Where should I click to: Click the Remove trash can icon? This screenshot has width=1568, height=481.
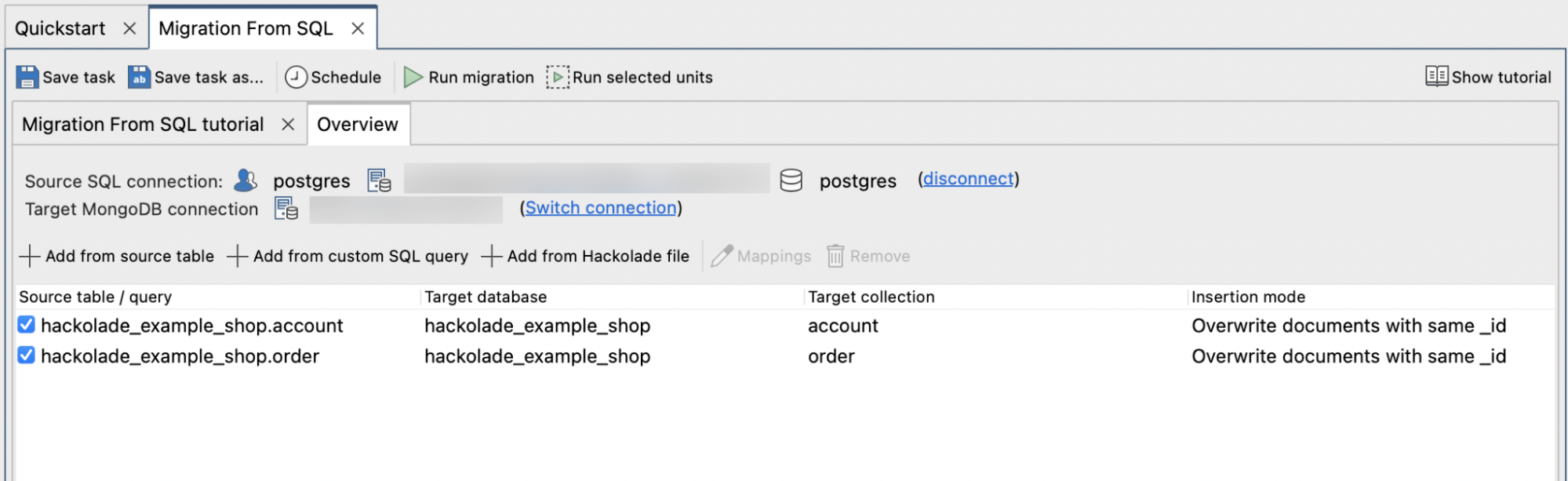(x=835, y=255)
